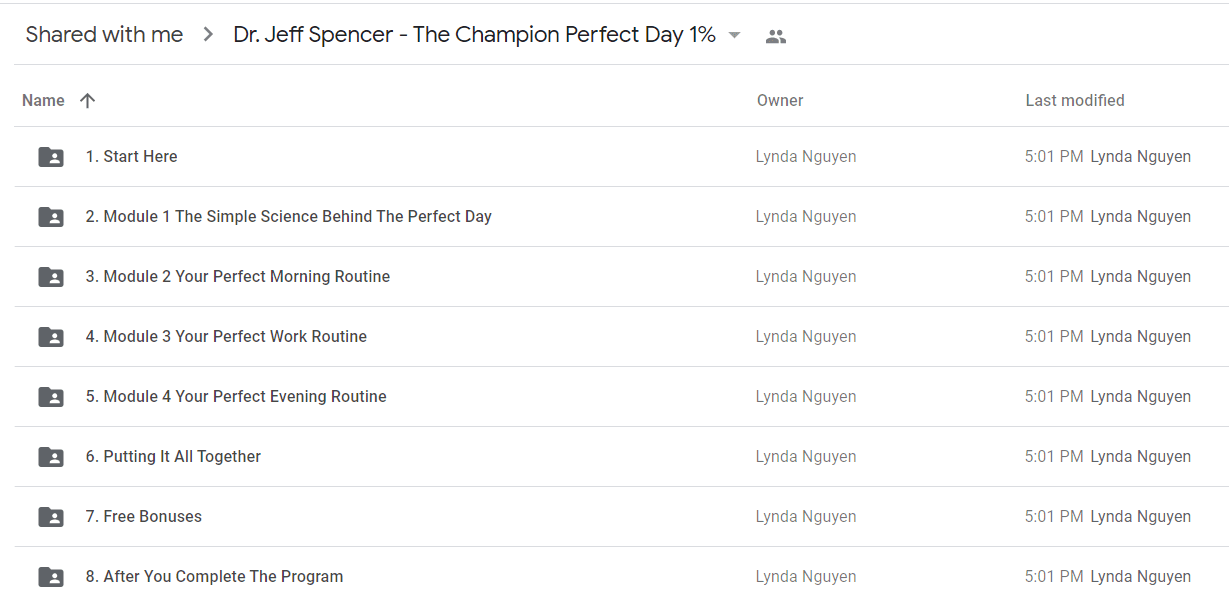The image size is (1229, 604).
Task: Click folder icon beside Module 4 Evening Routine
Action: [51, 397]
